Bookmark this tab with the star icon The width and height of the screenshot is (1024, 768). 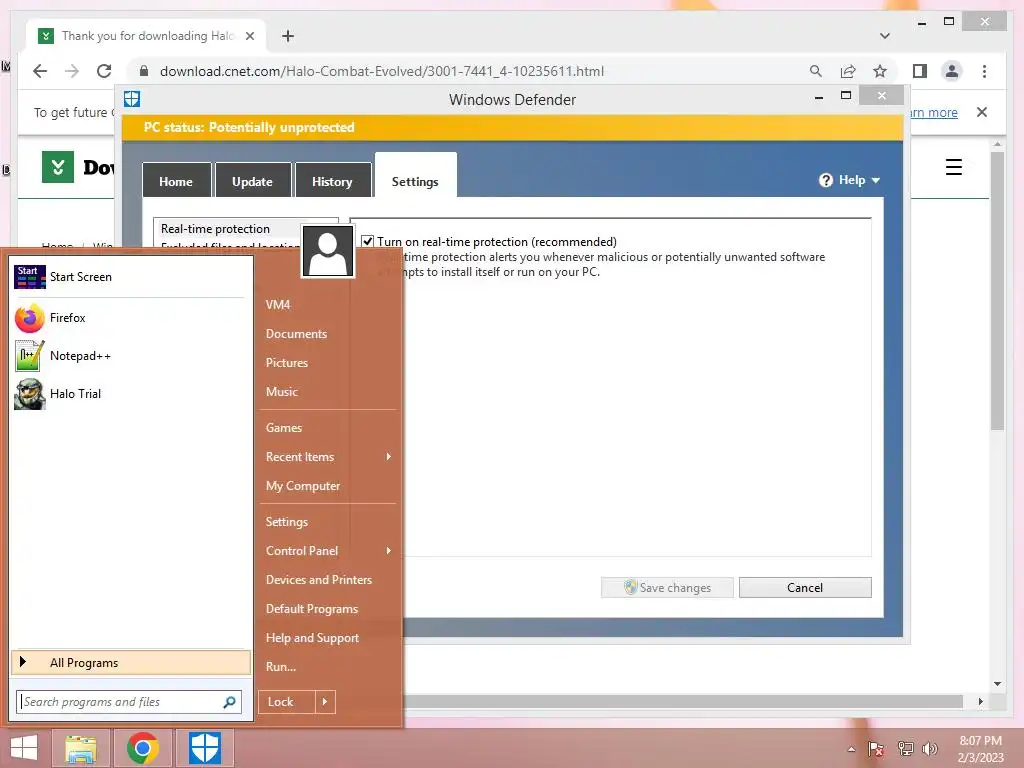pyautogui.click(x=880, y=71)
